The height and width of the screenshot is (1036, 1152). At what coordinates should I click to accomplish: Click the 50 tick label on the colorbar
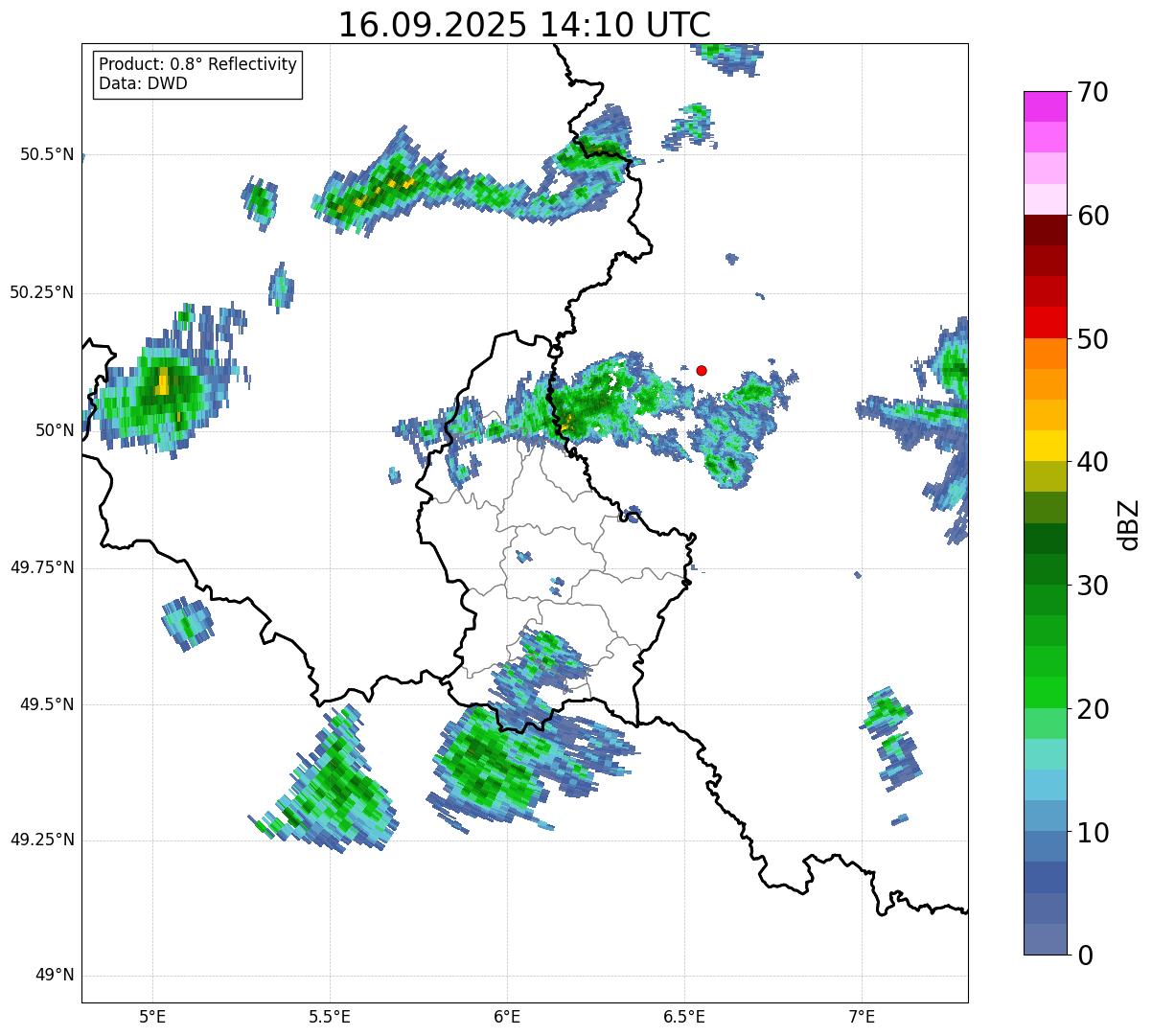click(x=1093, y=339)
